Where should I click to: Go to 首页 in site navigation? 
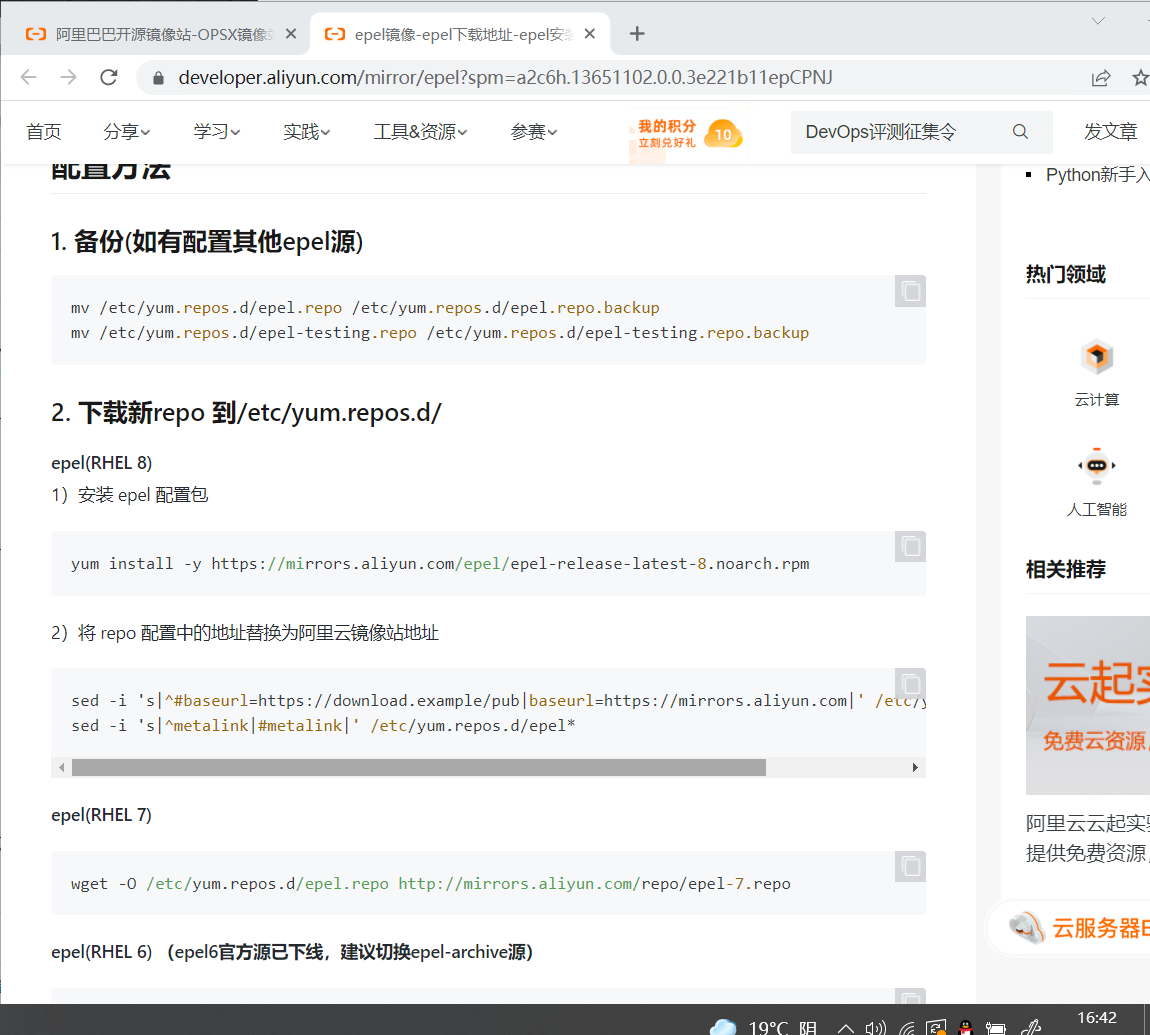(x=44, y=132)
